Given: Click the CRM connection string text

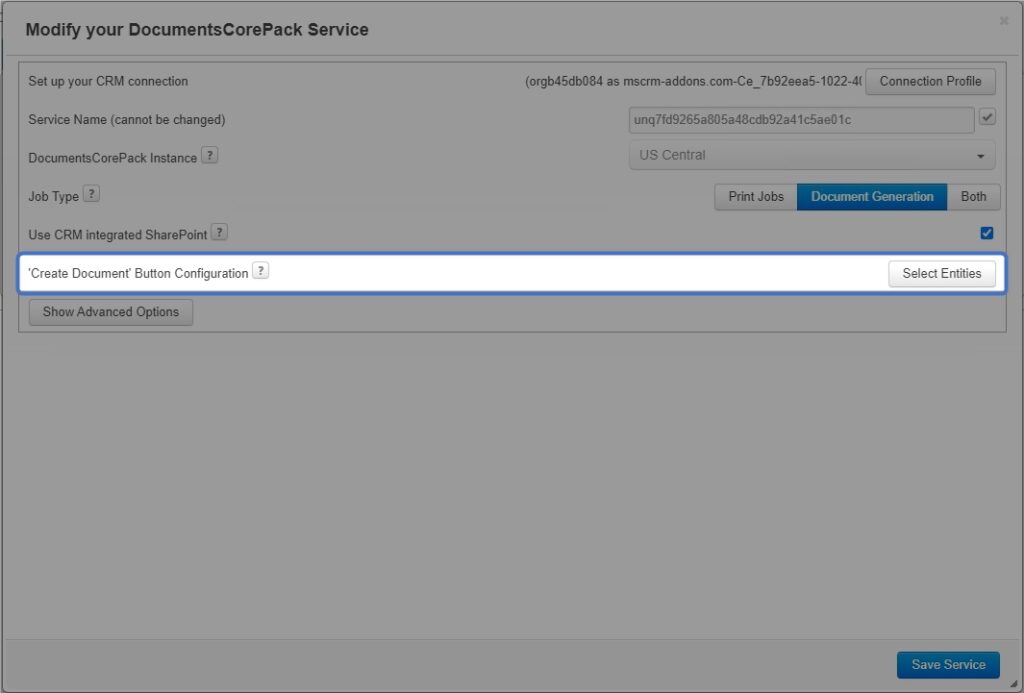Looking at the screenshot, I should [693, 82].
